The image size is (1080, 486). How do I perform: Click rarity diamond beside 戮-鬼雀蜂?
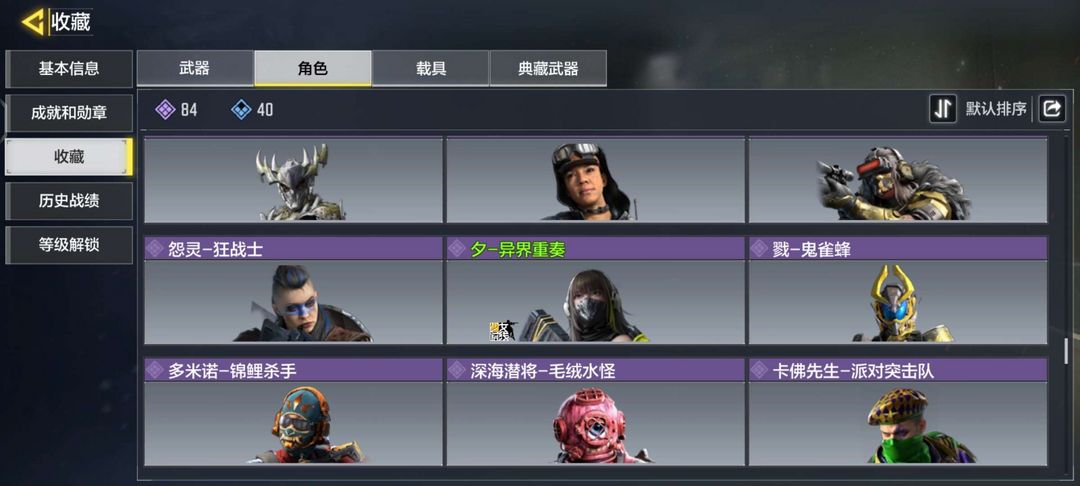point(760,249)
